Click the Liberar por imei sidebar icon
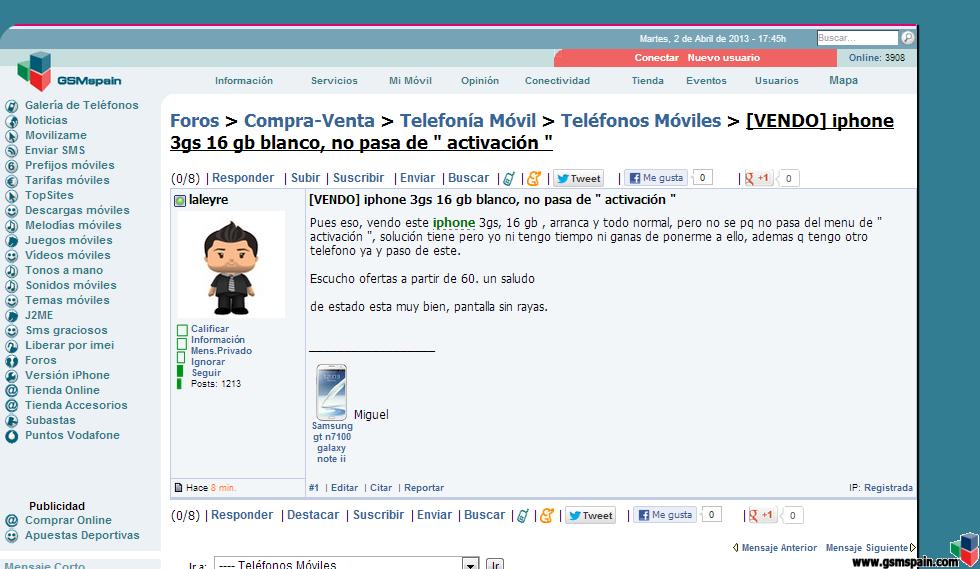 [x=11, y=346]
